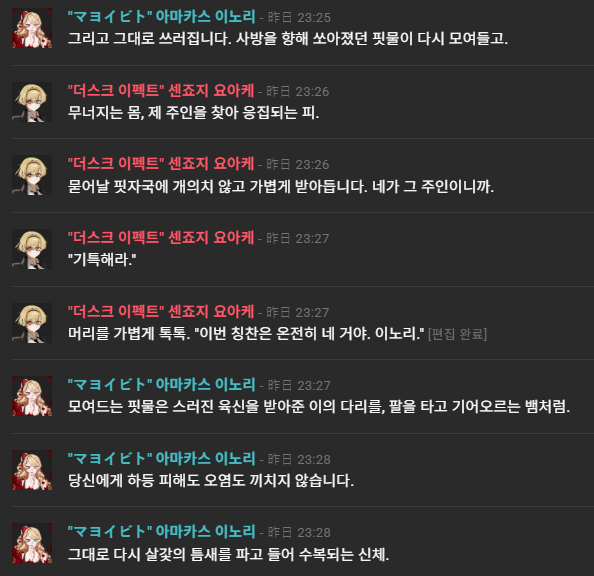The image size is (594, 576).
Task: Click the 23:25 timestamp
Action: pyautogui.click(x=299, y=17)
